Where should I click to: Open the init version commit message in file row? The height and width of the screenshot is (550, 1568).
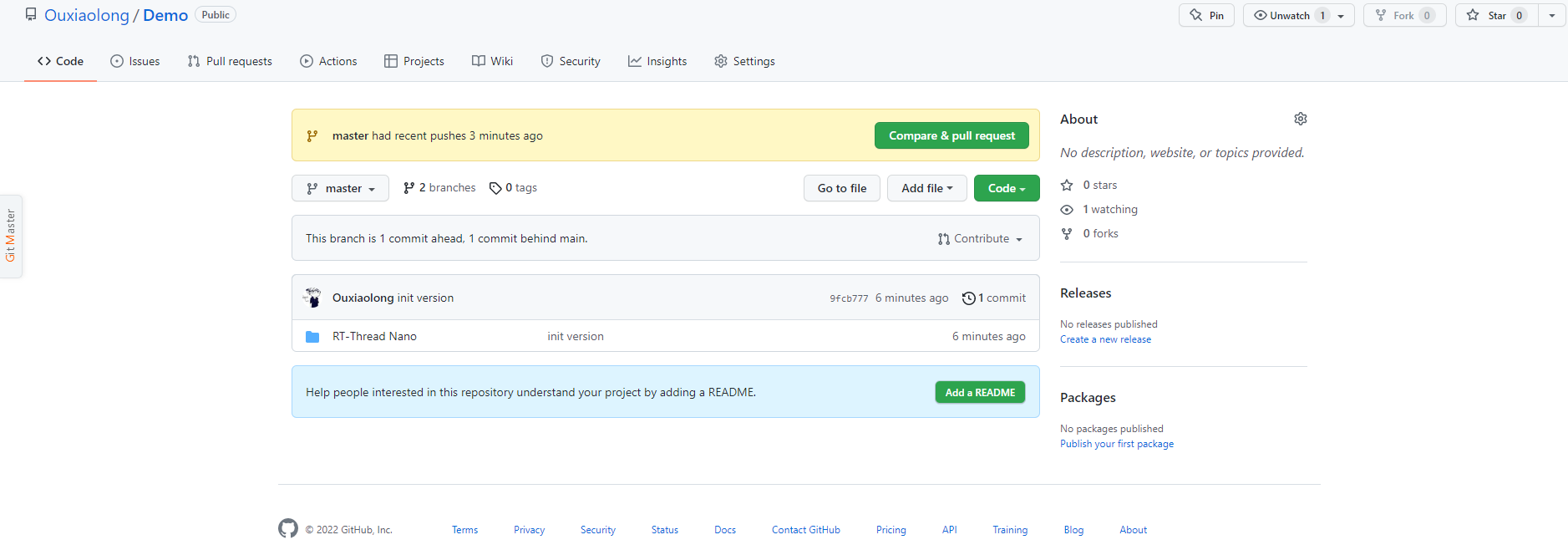coord(576,336)
